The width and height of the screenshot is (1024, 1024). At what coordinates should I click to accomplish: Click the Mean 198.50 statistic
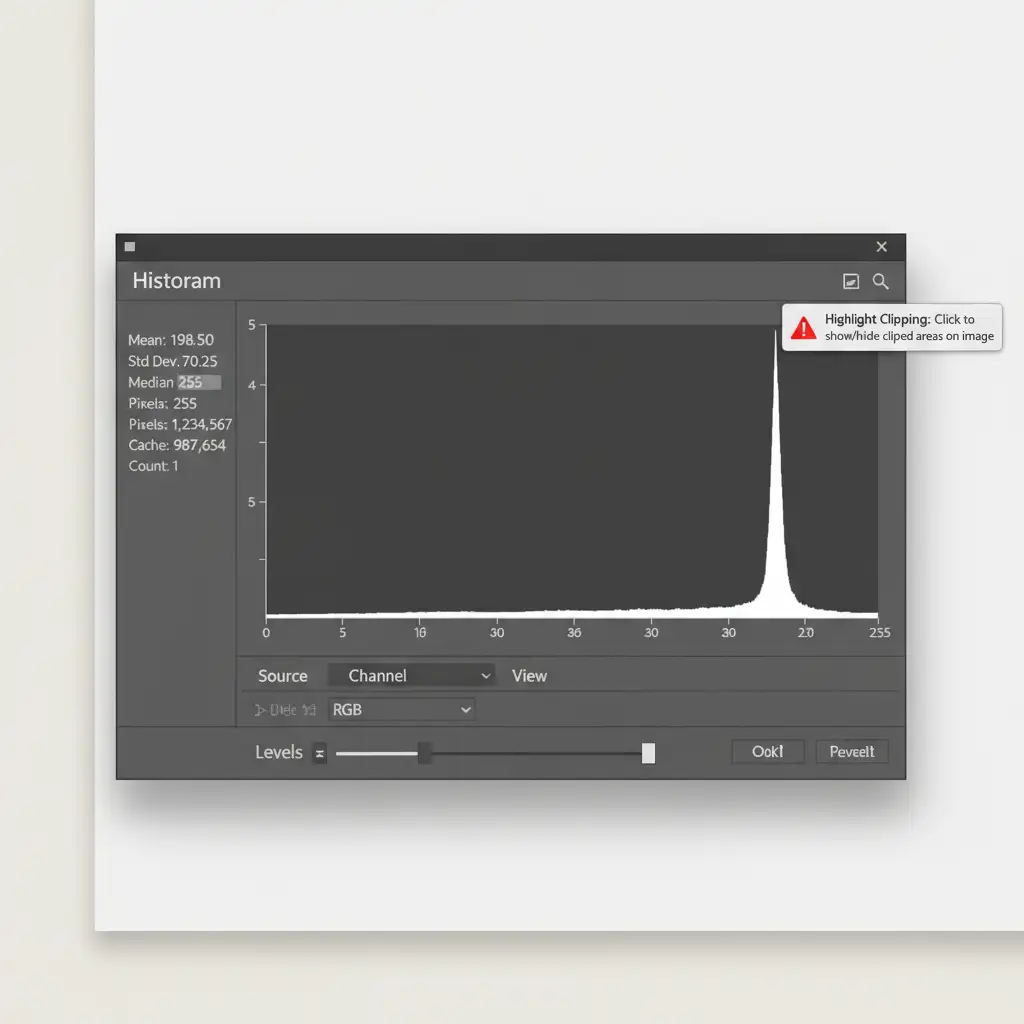[171, 340]
